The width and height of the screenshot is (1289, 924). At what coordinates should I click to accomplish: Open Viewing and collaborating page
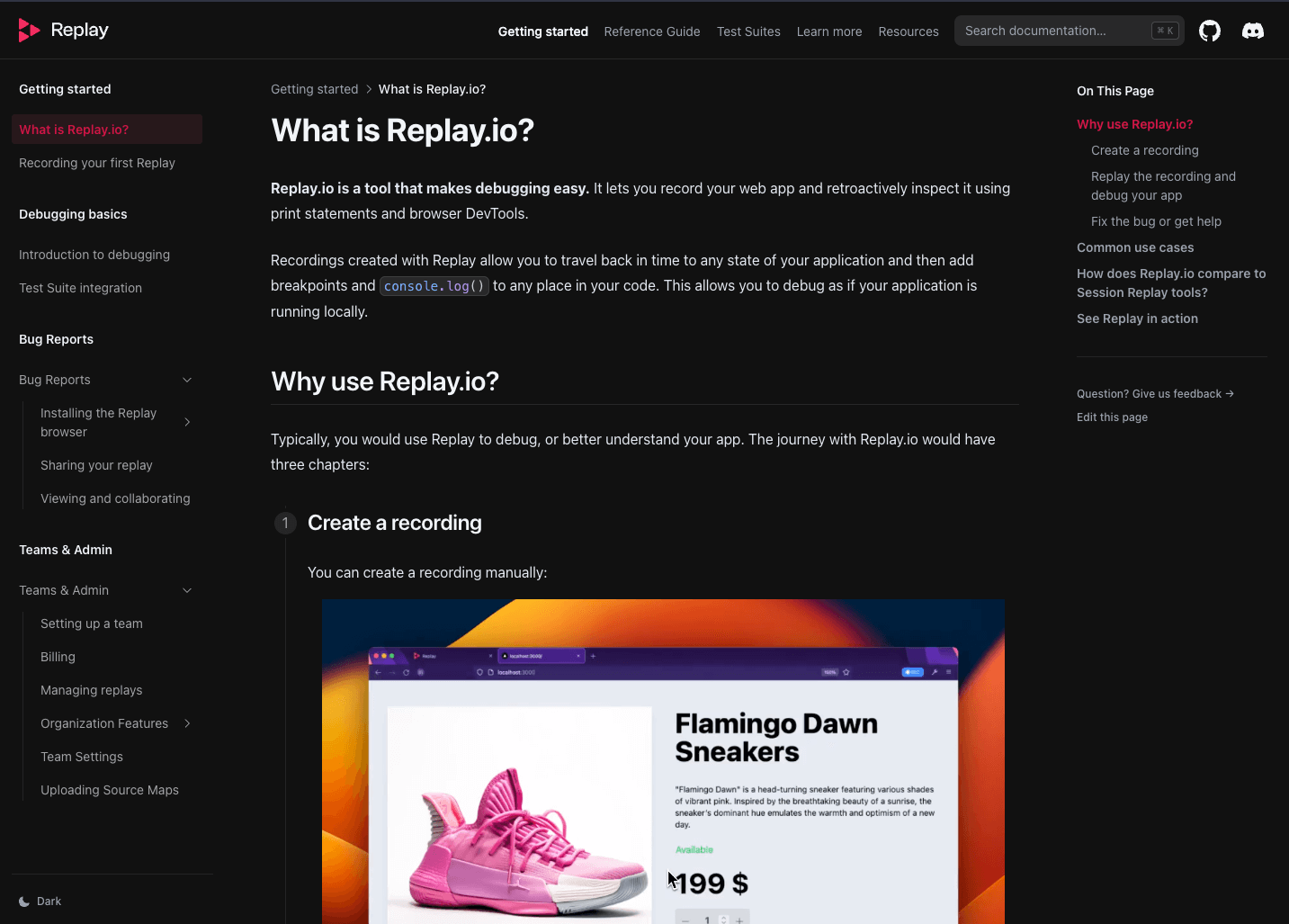coord(115,498)
